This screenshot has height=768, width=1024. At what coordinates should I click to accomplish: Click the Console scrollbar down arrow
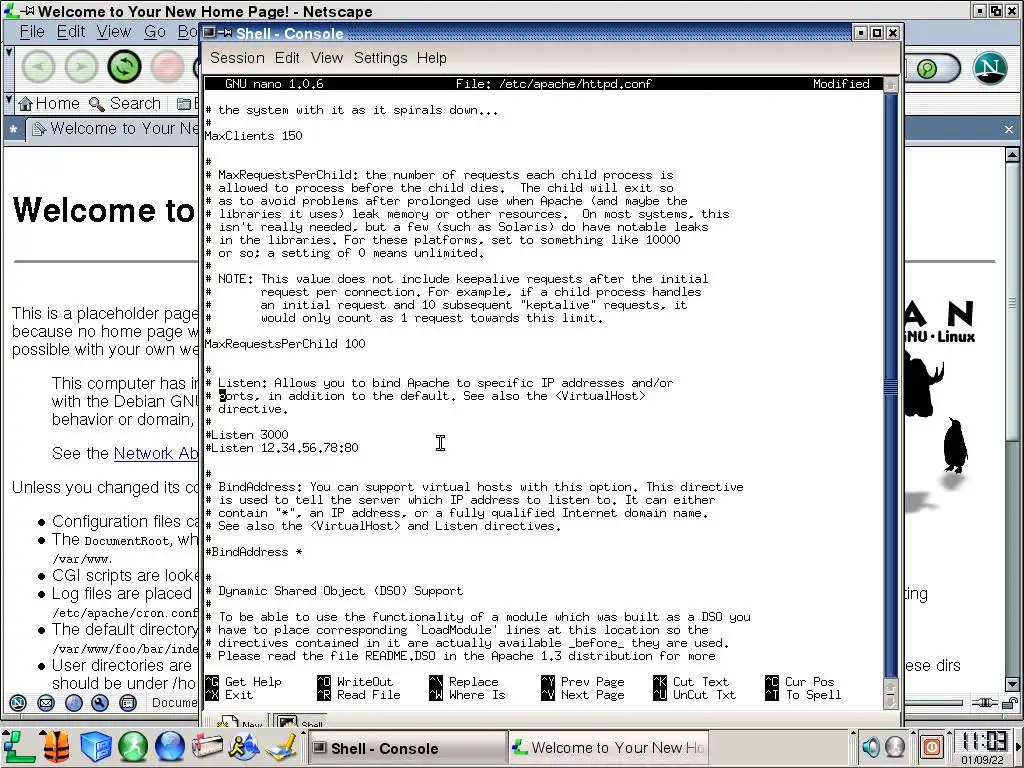pyautogui.click(x=891, y=702)
